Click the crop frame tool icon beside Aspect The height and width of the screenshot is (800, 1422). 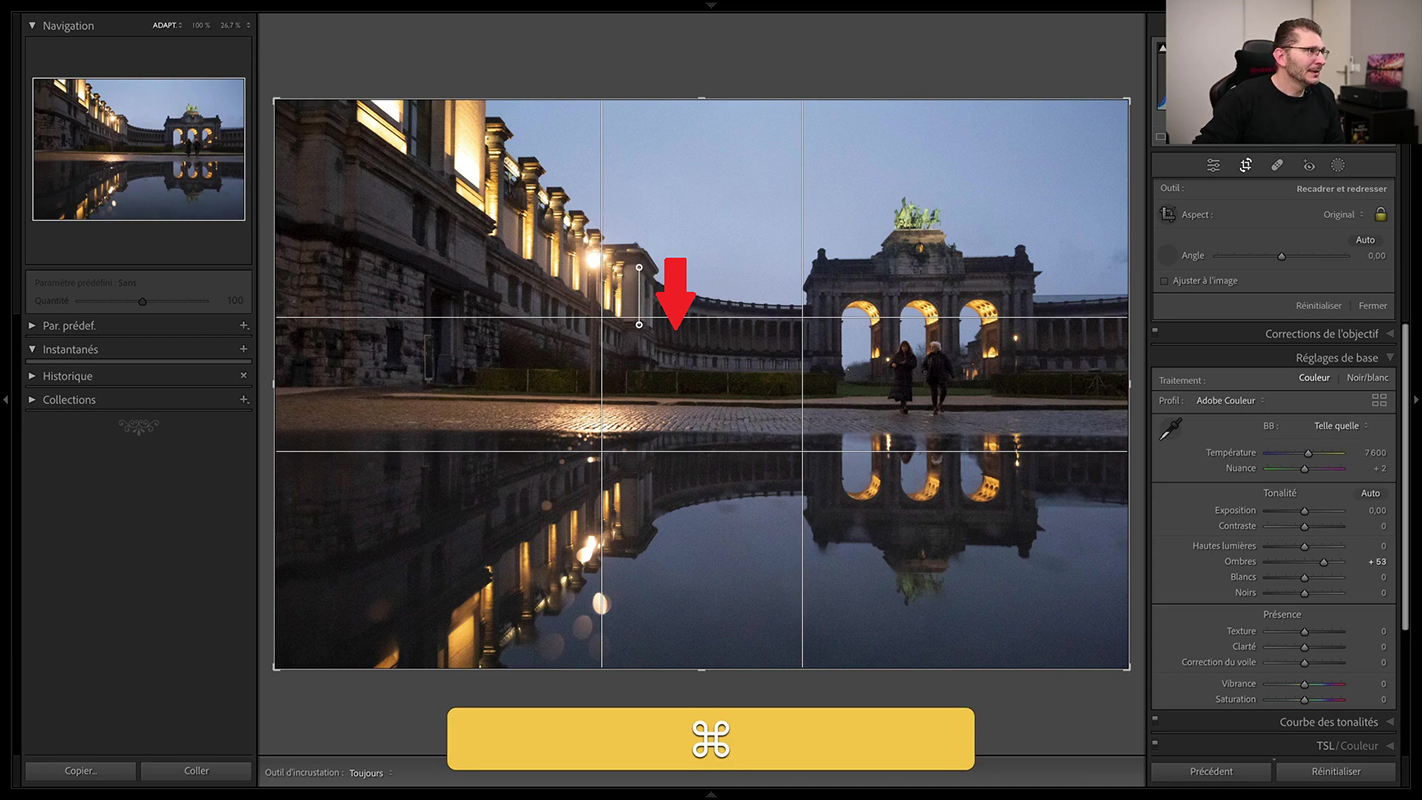[1168, 214]
